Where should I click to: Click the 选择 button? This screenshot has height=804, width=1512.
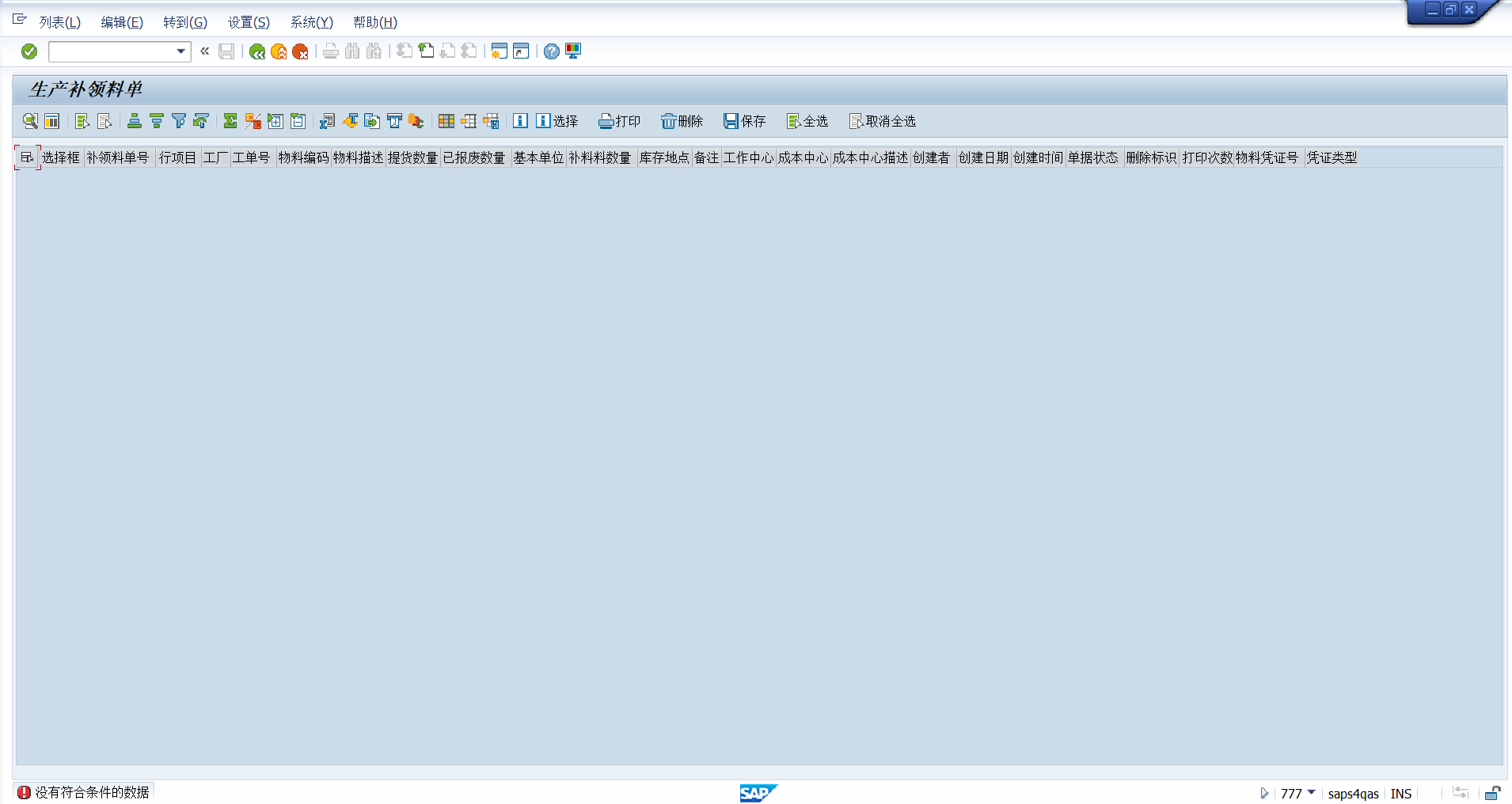(557, 121)
